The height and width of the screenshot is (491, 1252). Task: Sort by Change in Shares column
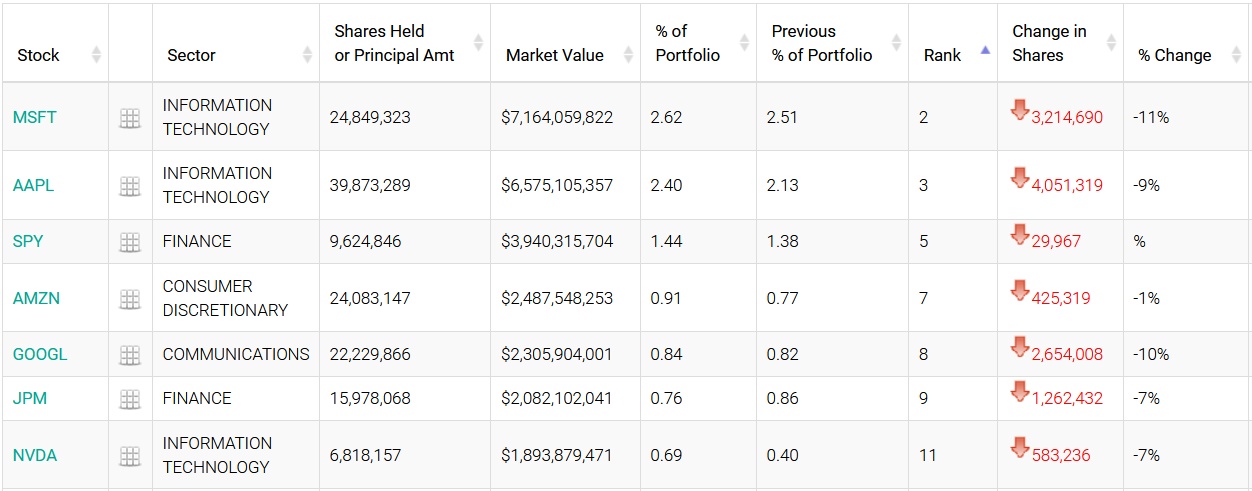point(1049,43)
